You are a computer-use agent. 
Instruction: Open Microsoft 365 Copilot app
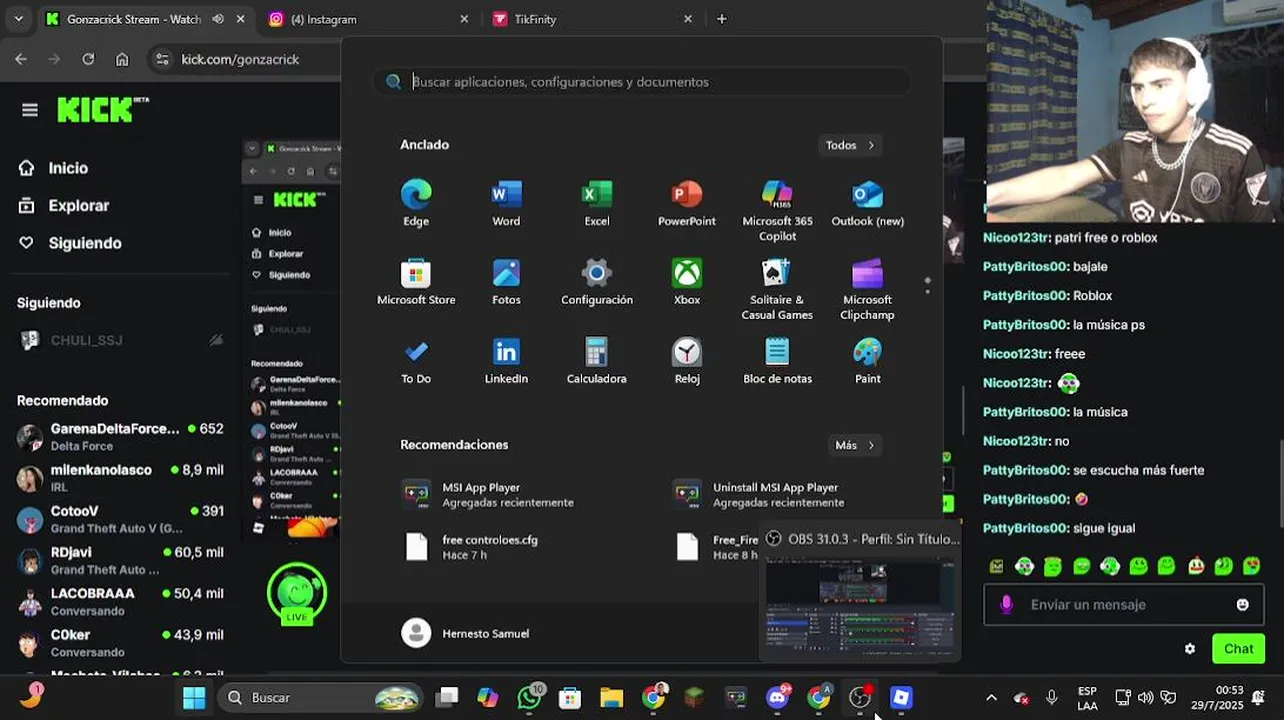click(x=777, y=210)
